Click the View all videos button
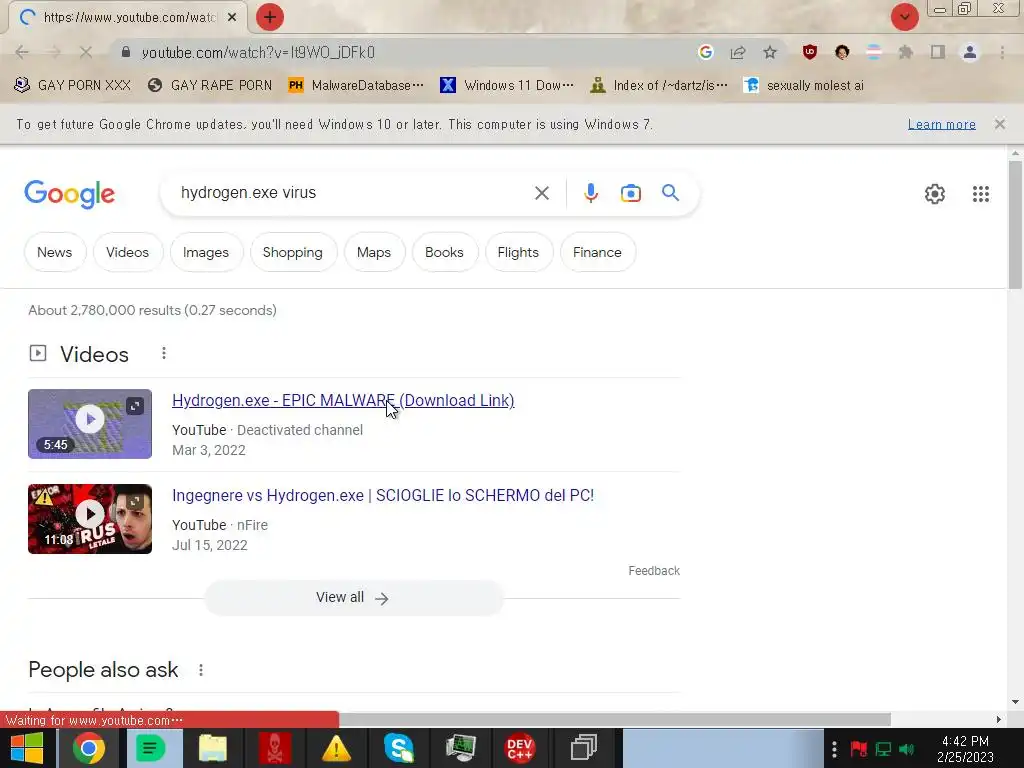The image size is (1024, 768). pyautogui.click(x=353, y=598)
